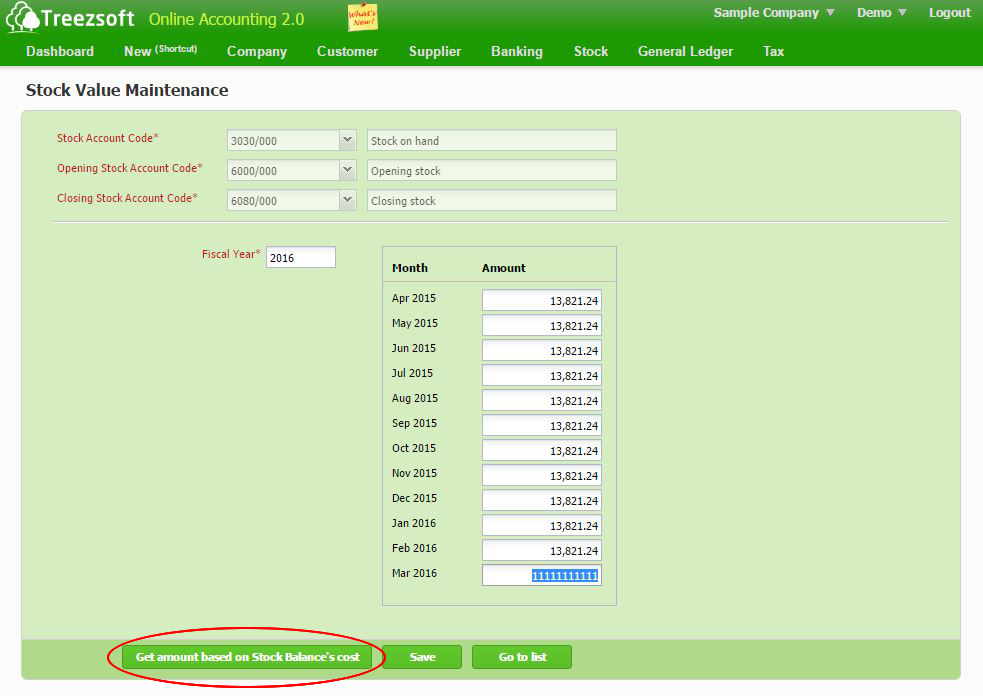The image size is (983, 696).
Task: Open the Company menu
Action: tap(256, 51)
